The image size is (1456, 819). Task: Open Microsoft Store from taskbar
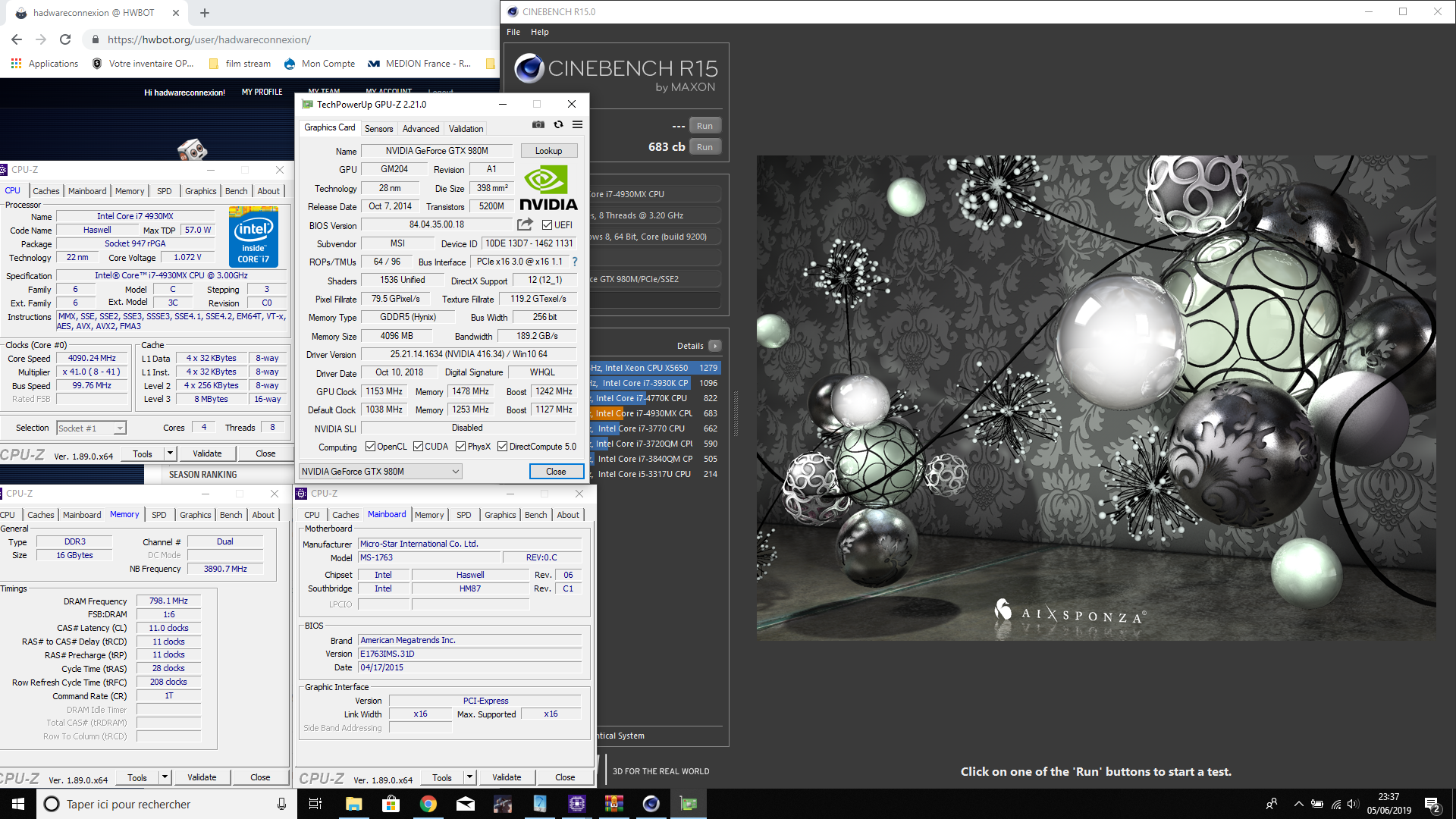click(x=391, y=804)
